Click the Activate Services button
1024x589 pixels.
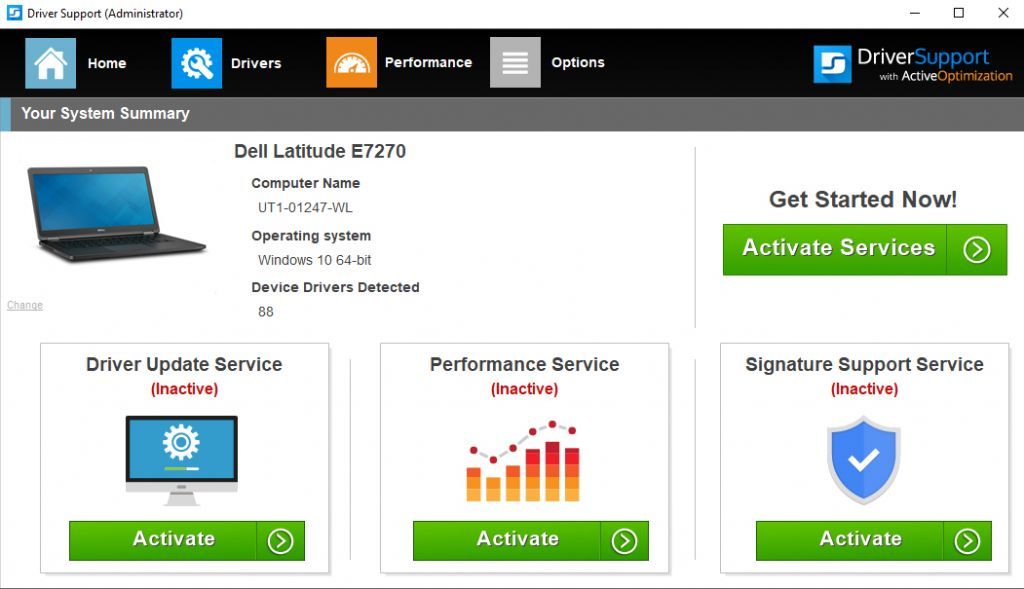pos(865,249)
